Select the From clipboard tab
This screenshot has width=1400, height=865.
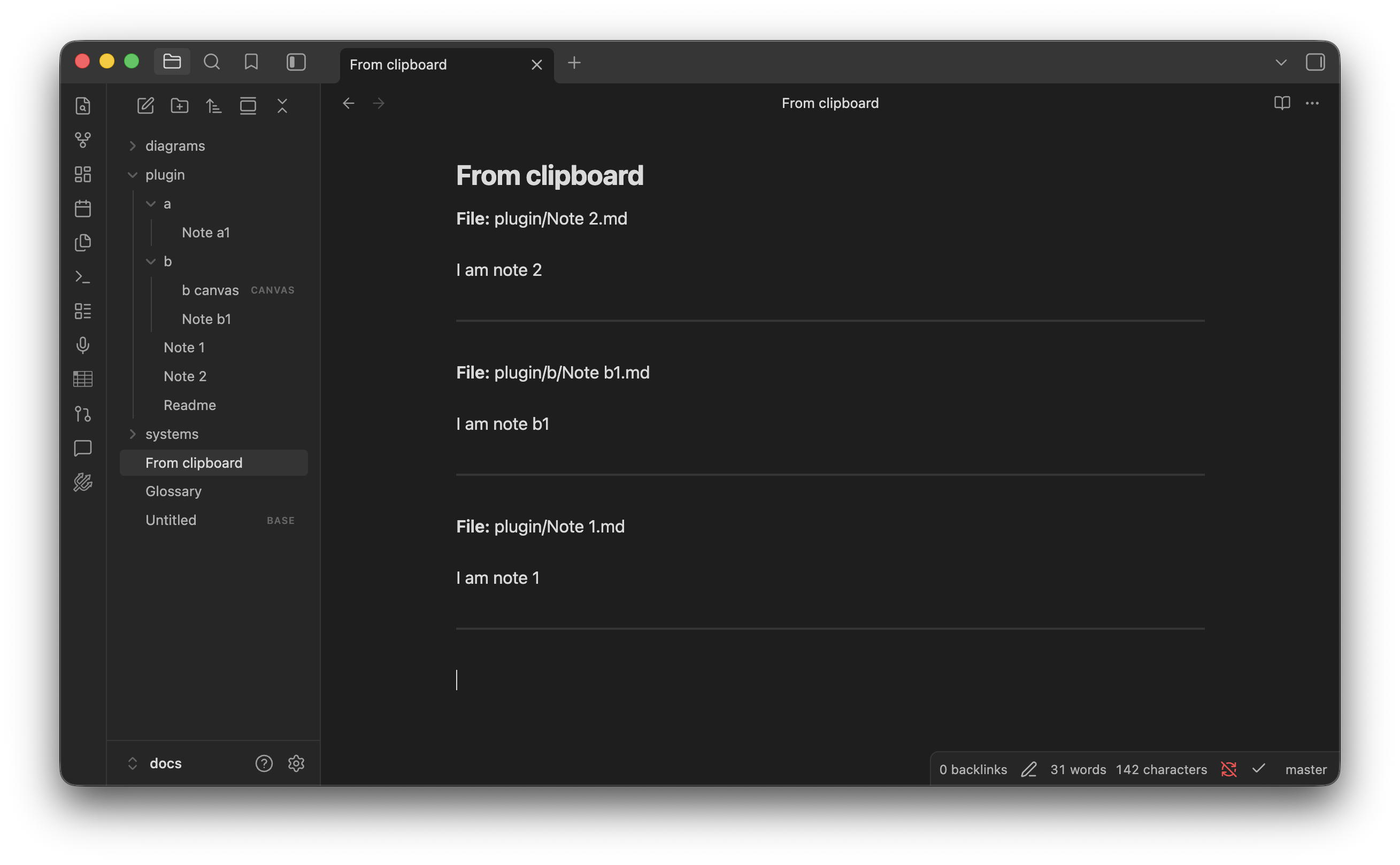pos(399,65)
